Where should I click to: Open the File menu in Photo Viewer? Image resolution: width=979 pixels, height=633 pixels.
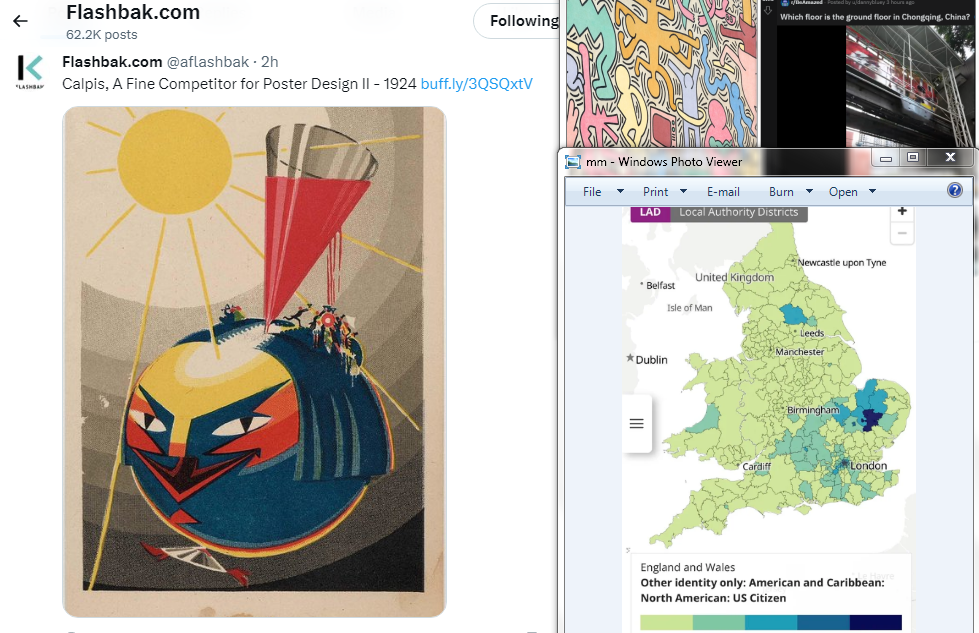[x=592, y=192]
